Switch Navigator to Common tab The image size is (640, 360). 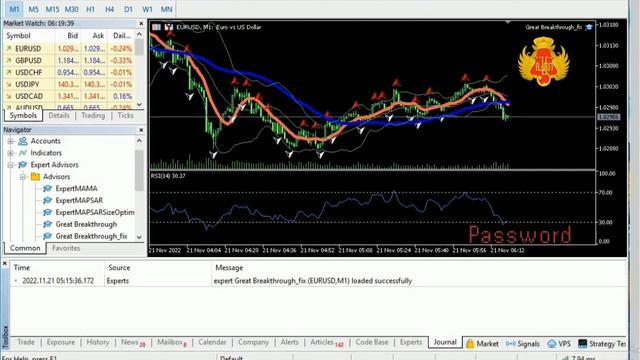pyautogui.click(x=25, y=248)
